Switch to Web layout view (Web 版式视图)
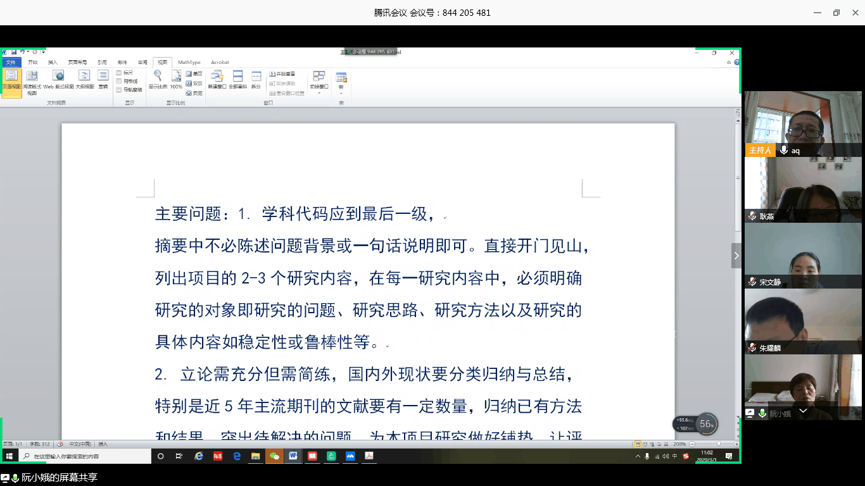The width and height of the screenshot is (865, 486). (x=57, y=80)
